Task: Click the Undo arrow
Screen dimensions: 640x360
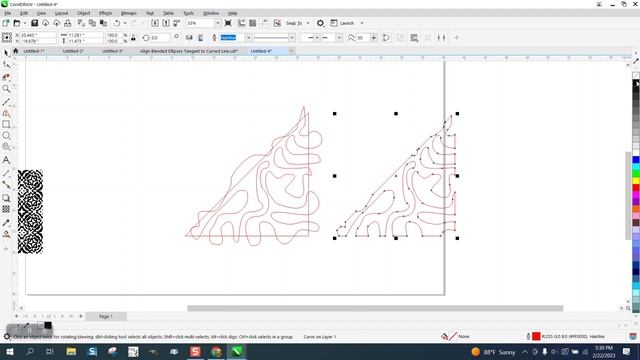Action: click(117, 23)
